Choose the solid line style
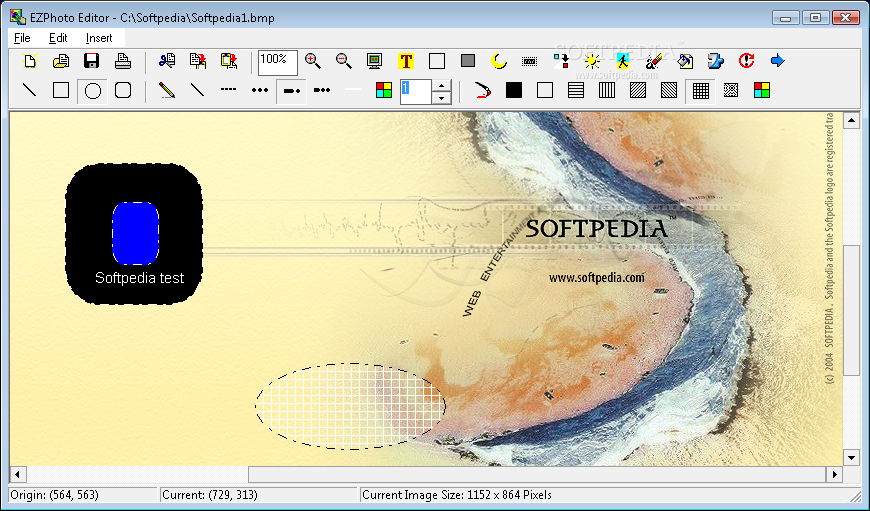Image resolution: width=870 pixels, height=511 pixels. [198, 90]
